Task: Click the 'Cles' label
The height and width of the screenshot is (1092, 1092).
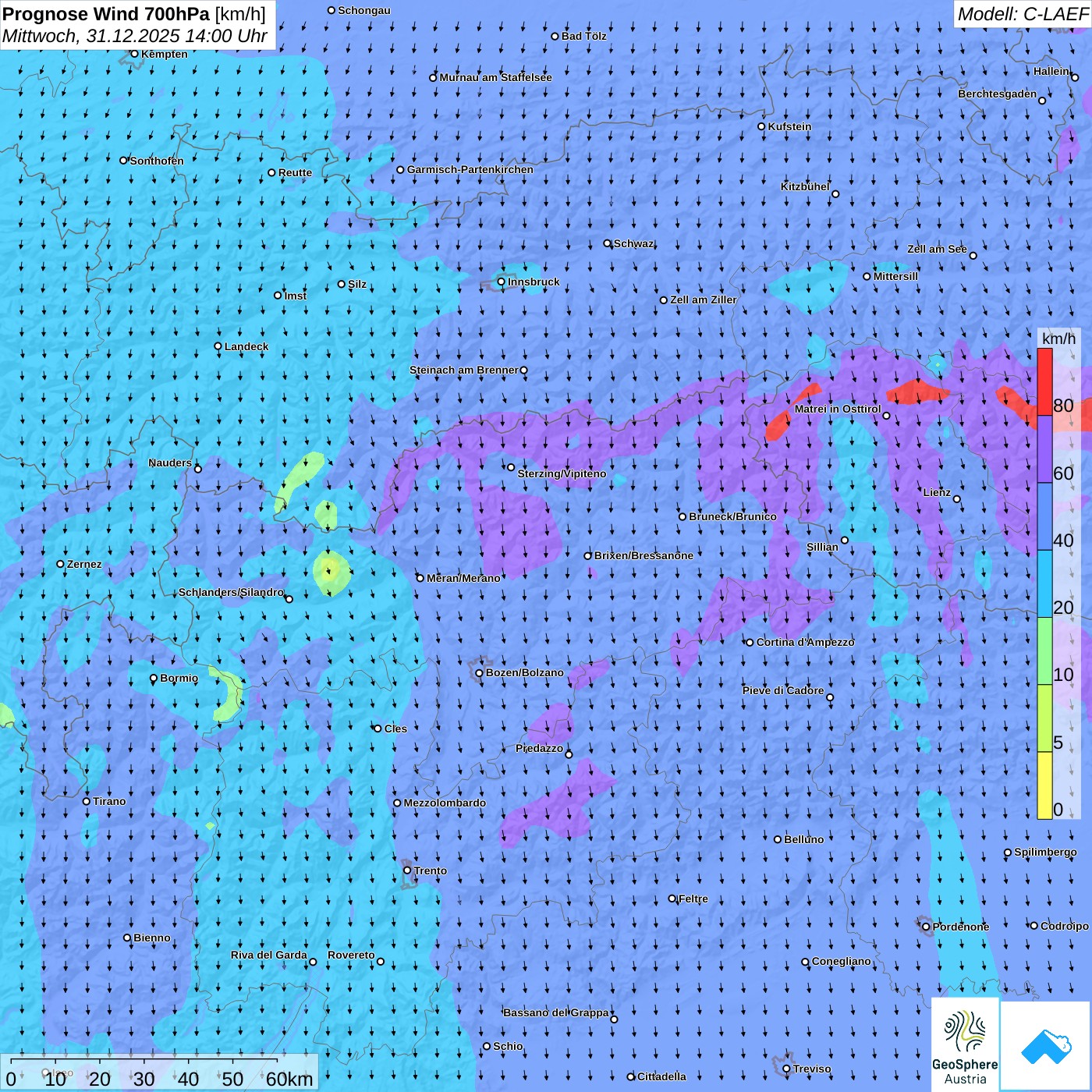Action: tap(395, 729)
